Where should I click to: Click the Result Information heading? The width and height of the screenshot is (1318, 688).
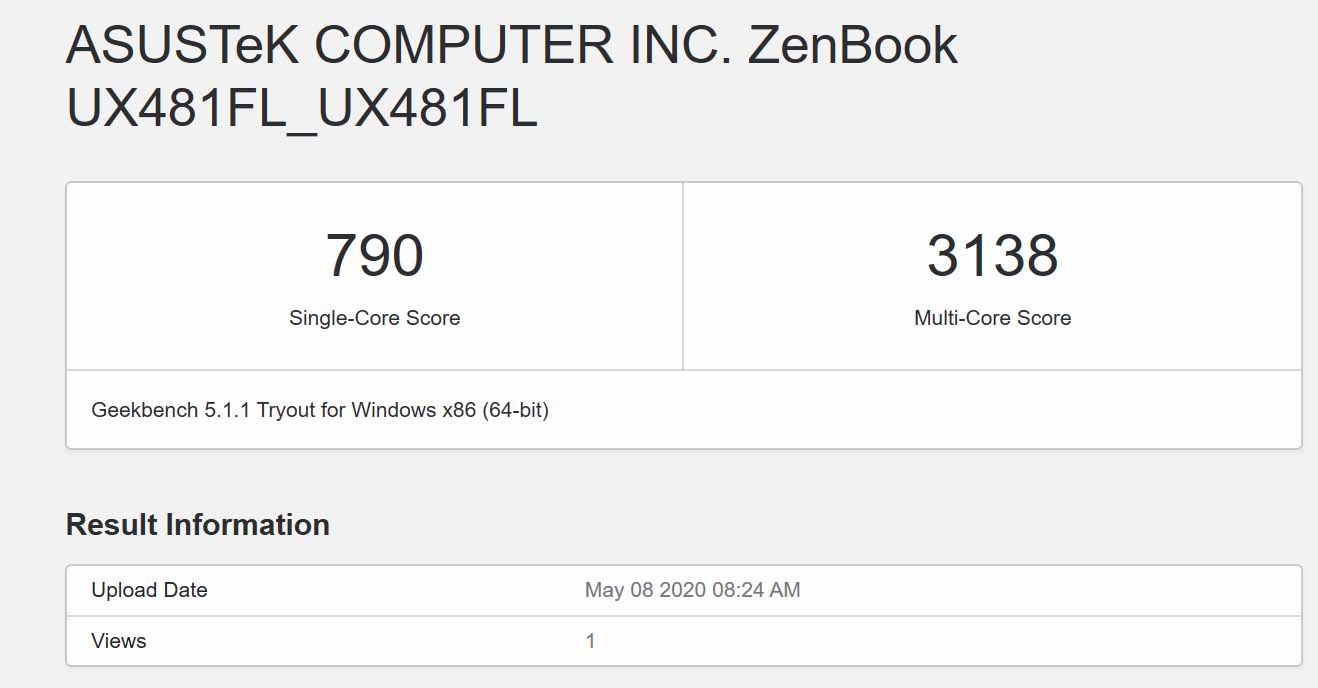coord(198,525)
